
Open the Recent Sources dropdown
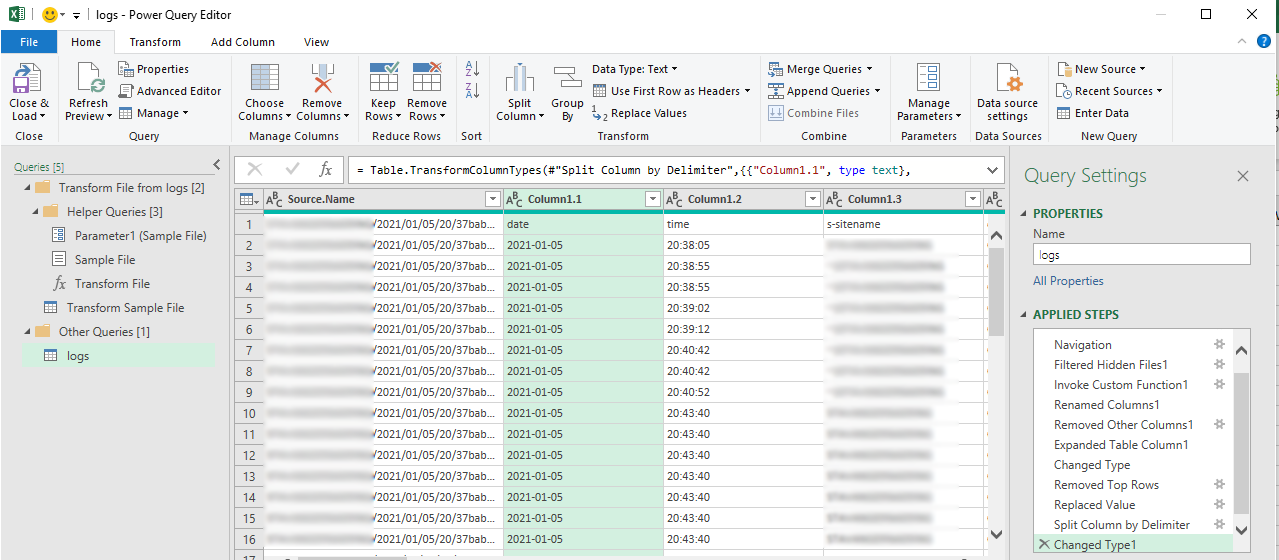[x=1109, y=91]
